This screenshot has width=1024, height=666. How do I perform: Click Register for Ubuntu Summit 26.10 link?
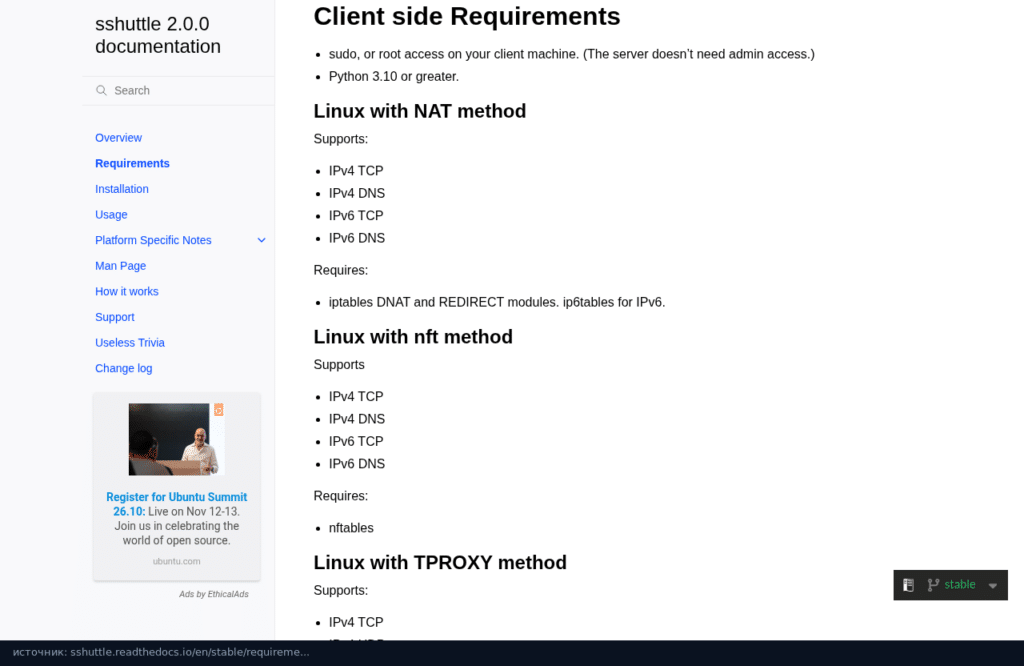pos(176,504)
